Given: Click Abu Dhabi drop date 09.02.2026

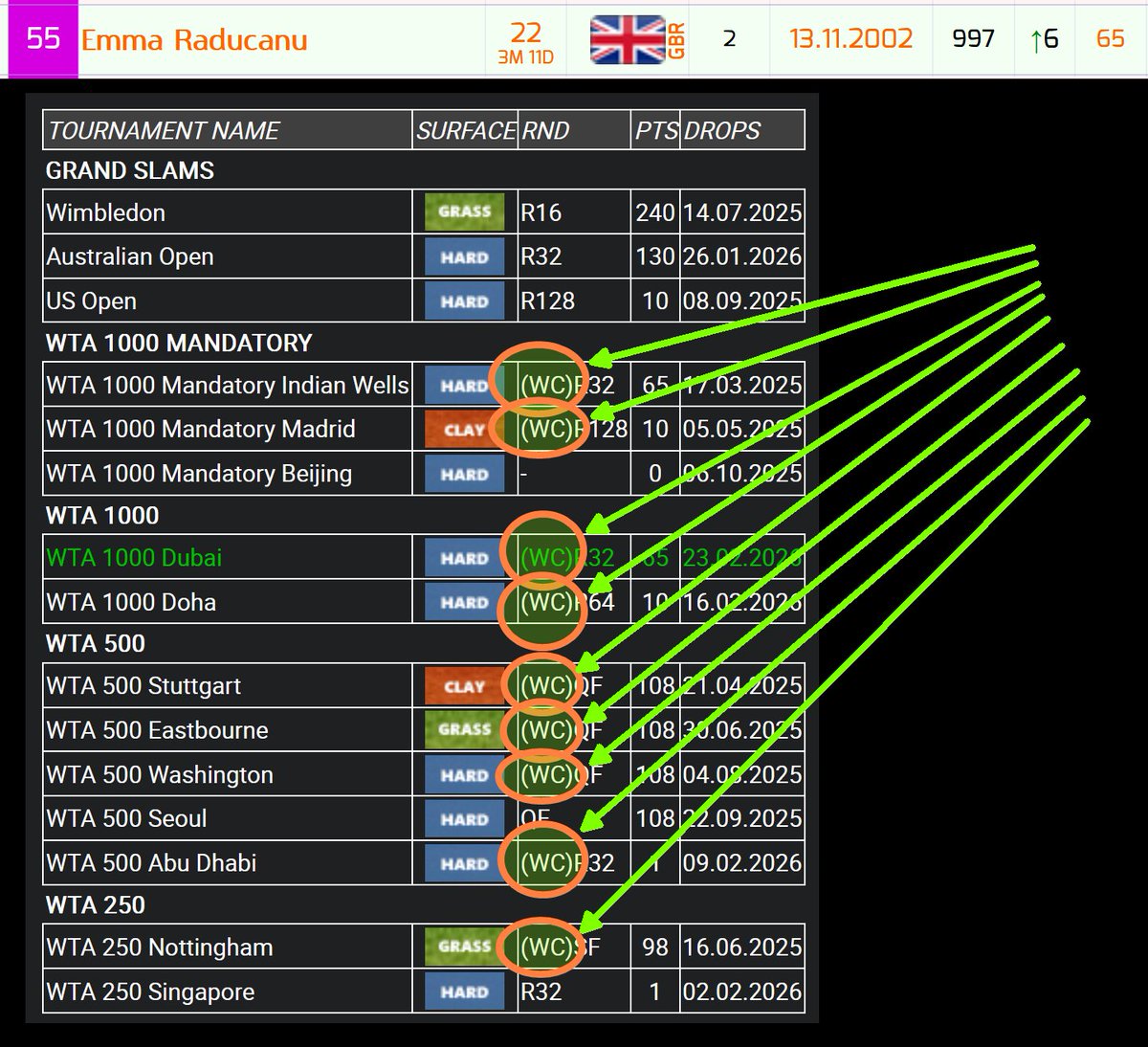Looking at the screenshot, I should pyautogui.click(x=742, y=862).
